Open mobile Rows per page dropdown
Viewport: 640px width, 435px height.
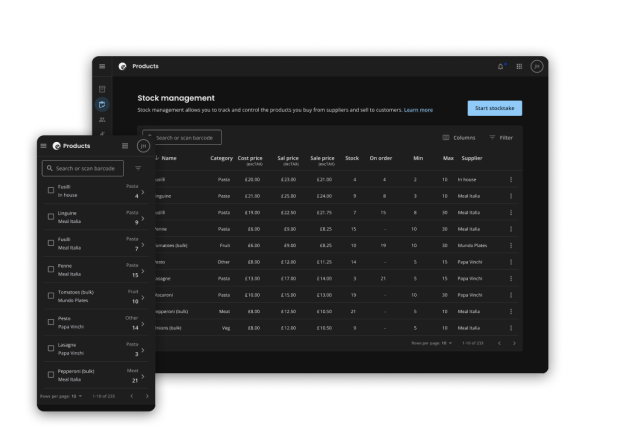(75, 397)
